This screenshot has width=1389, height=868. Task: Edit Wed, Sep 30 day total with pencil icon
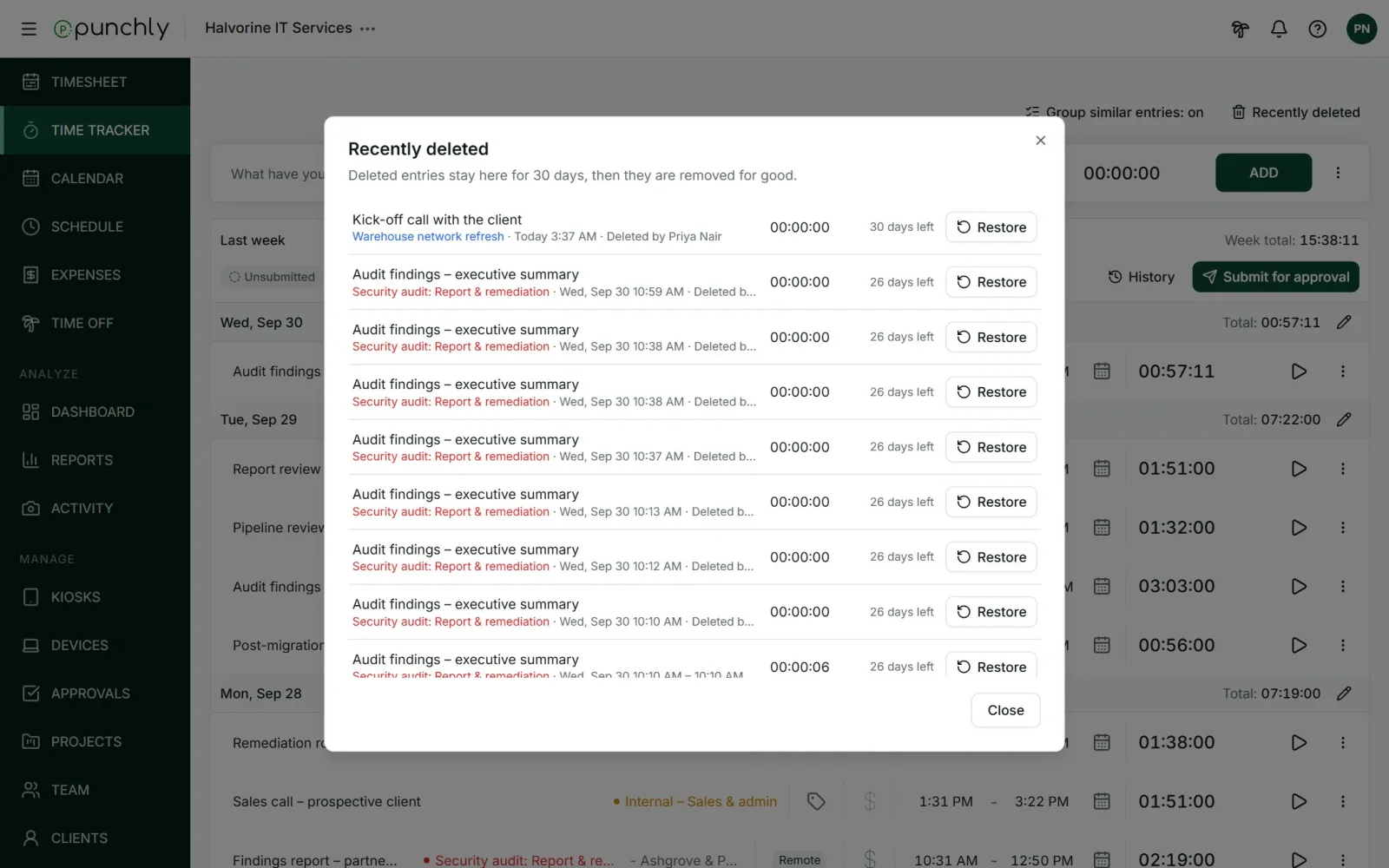point(1344,322)
